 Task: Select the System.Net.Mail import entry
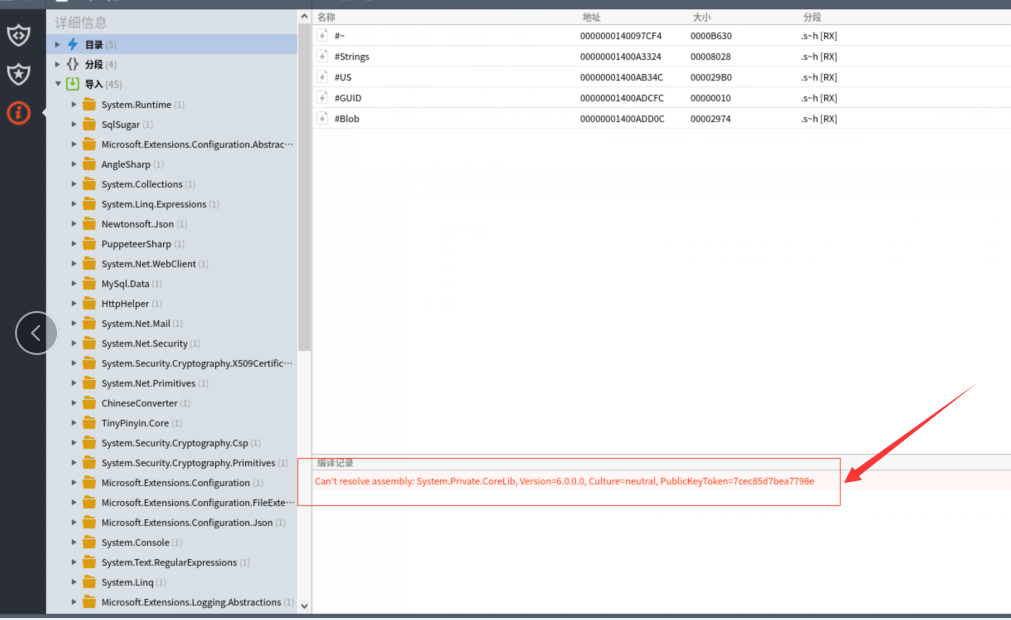(x=135, y=324)
